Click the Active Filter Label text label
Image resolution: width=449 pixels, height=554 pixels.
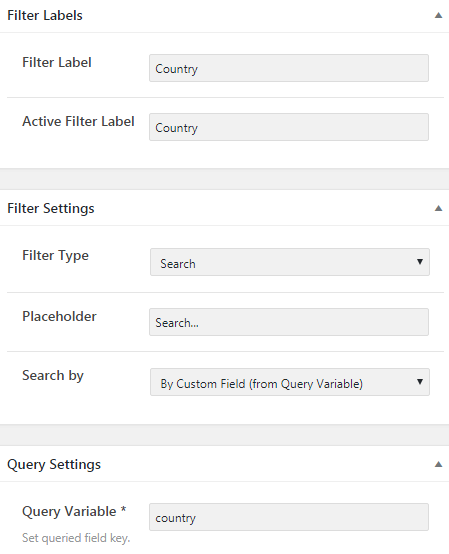[x=78, y=121]
